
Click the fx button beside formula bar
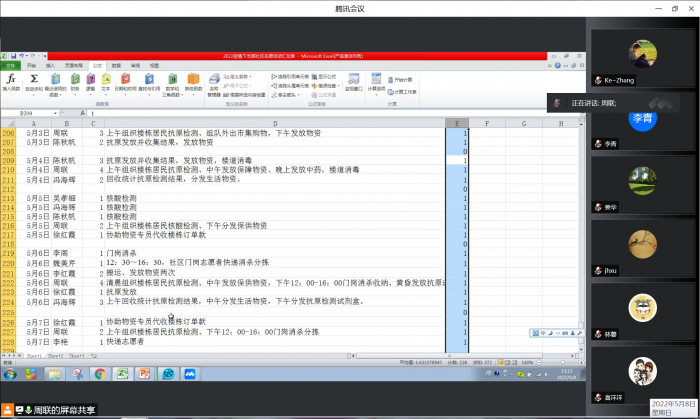83,113
